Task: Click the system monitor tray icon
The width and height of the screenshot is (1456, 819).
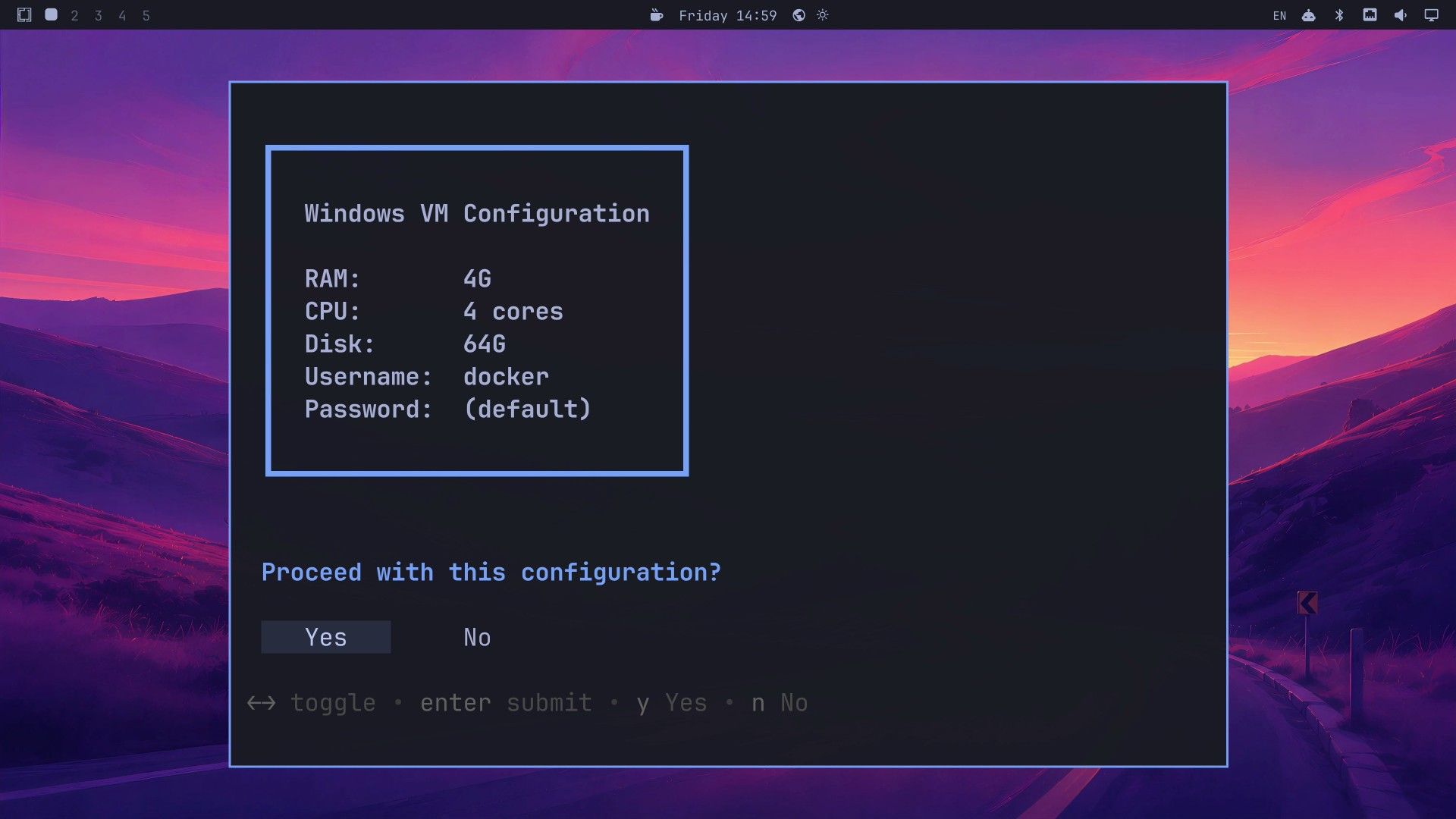Action: [x=1370, y=15]
